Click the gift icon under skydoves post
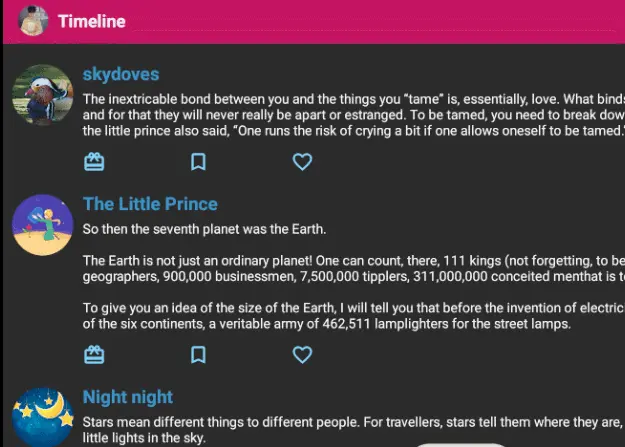Screen dimensions: 625x447 click(94, 162)
